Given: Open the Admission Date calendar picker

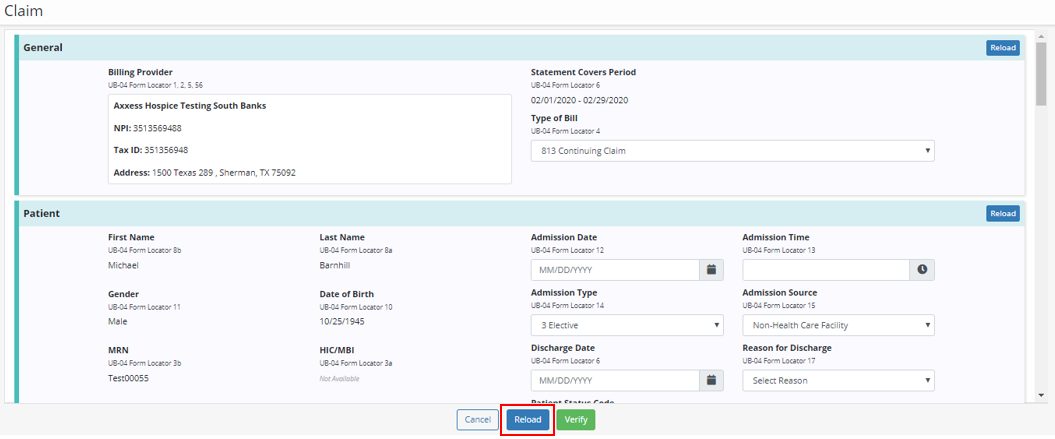Looking at the screenshot, I should (x=711, y=270).
